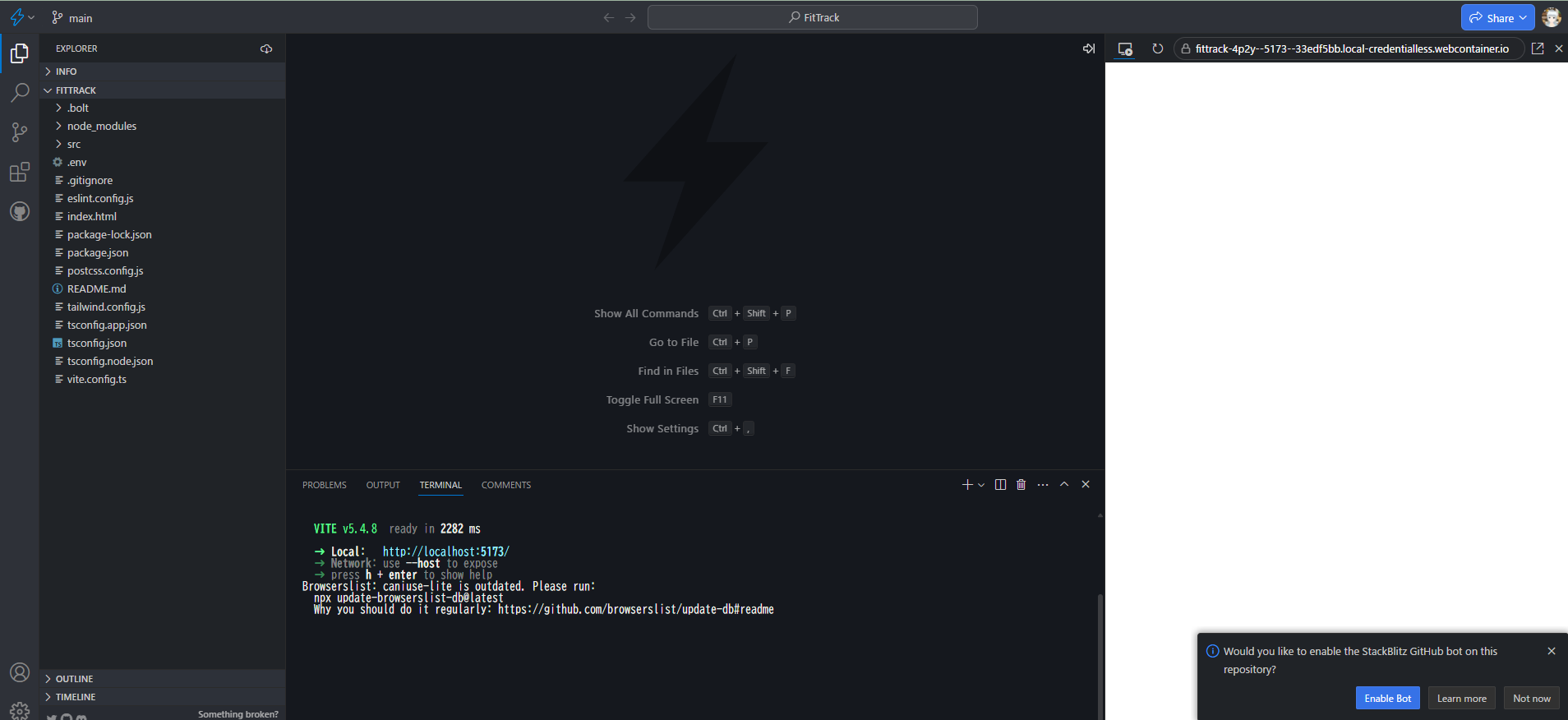Open the Search view in activity bar
This screenshot has height=720, width=1568.
point(20,93)
